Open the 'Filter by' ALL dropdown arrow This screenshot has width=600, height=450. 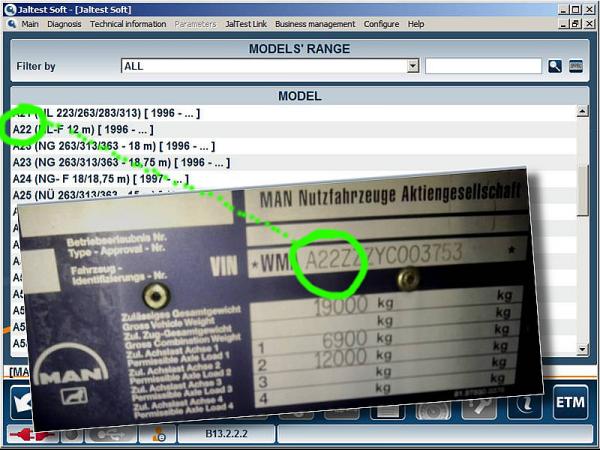(412, 66)
